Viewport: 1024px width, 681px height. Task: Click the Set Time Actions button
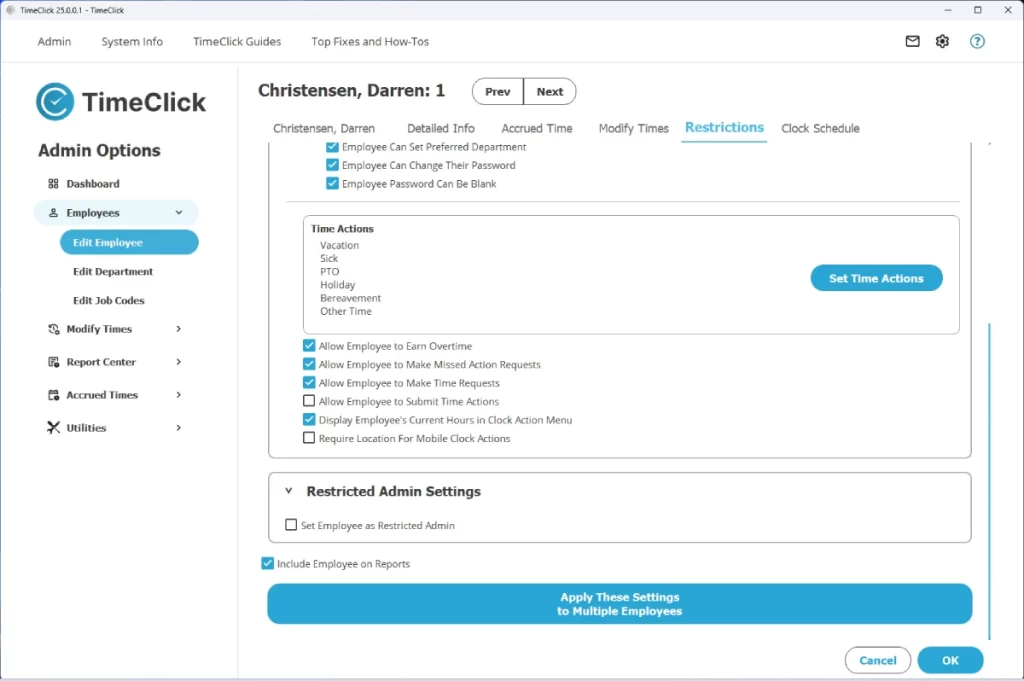[x=876, y=278]
